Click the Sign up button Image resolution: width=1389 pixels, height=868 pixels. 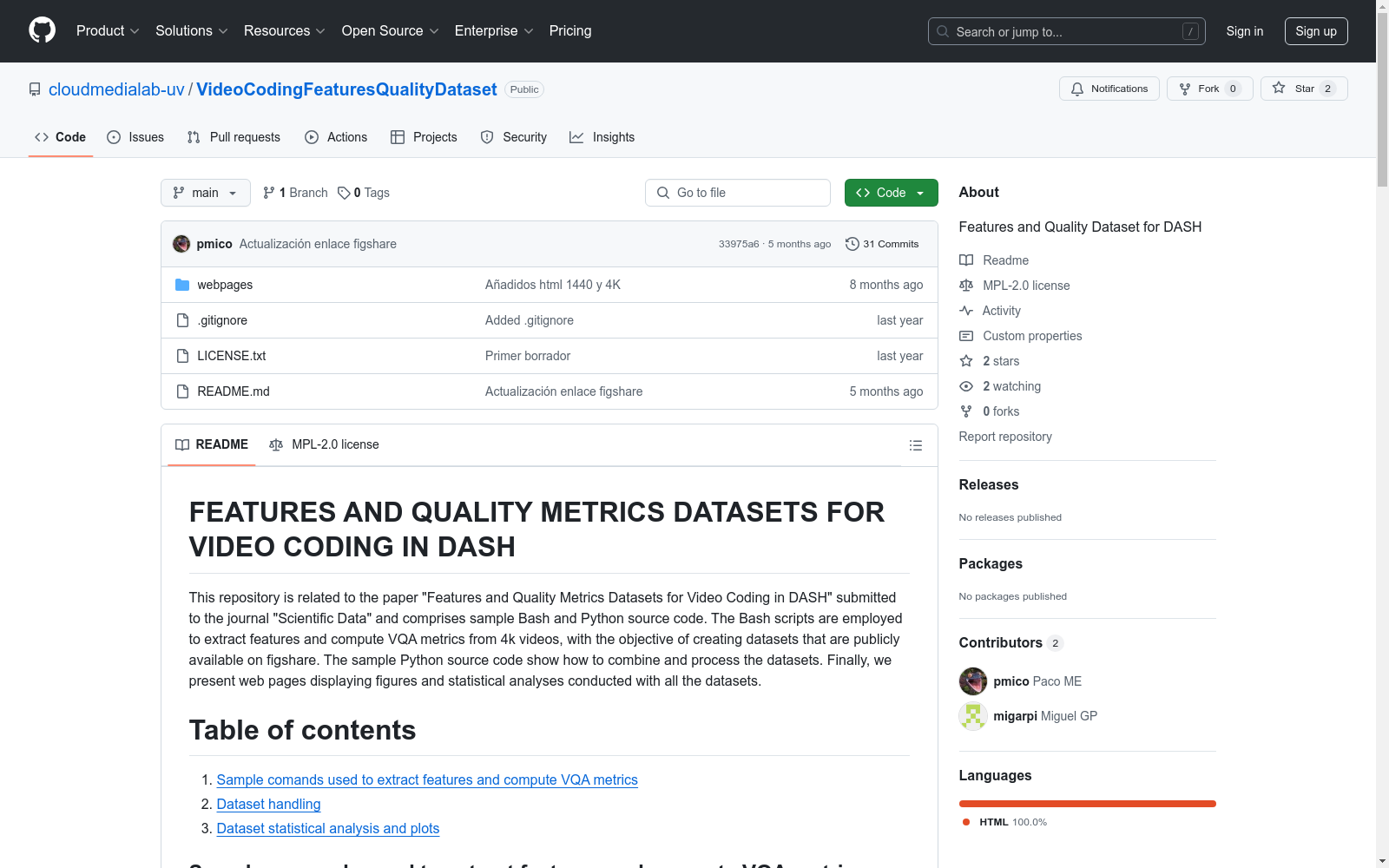1316,31
